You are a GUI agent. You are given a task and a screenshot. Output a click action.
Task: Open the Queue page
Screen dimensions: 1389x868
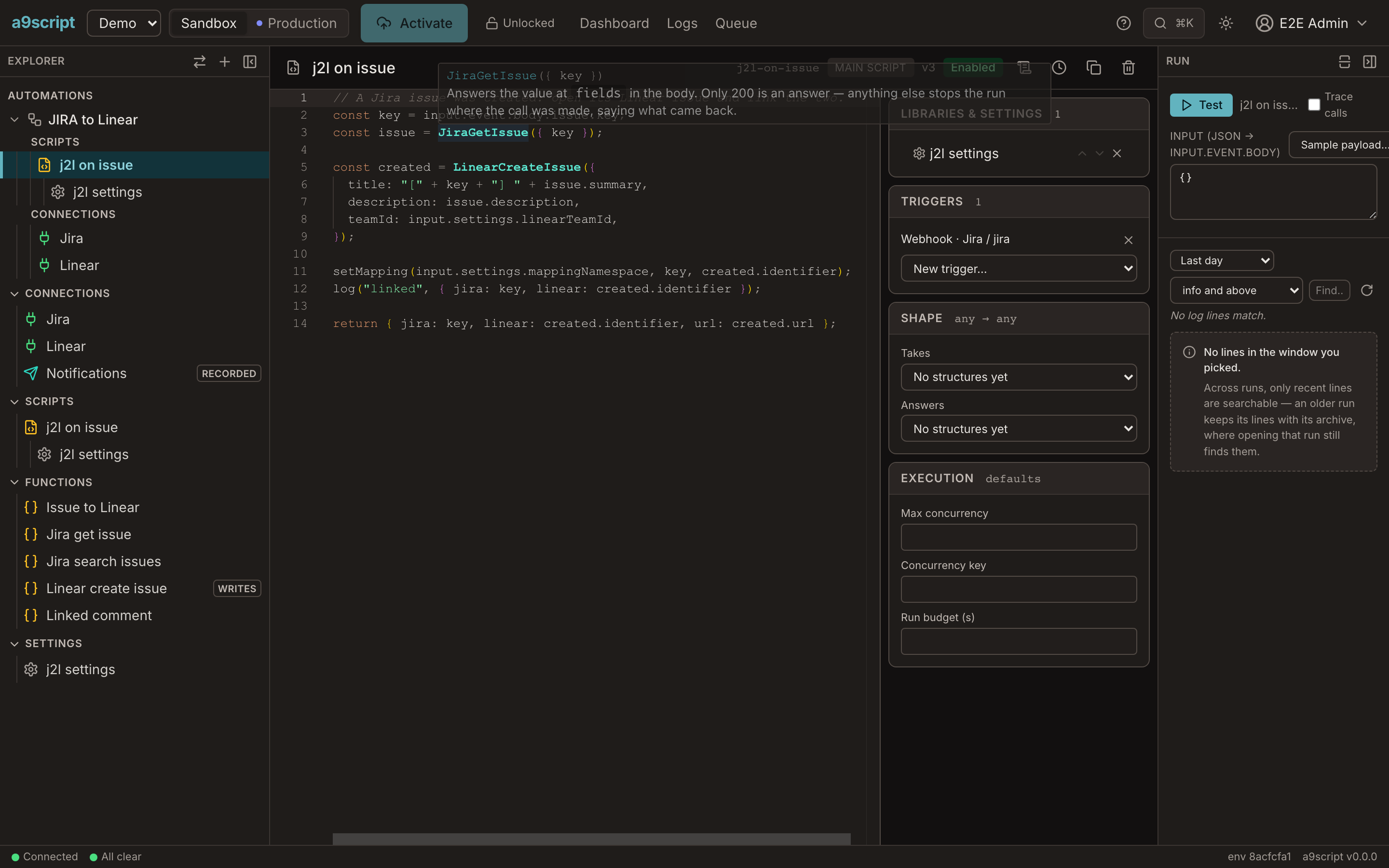coord(736,23)
